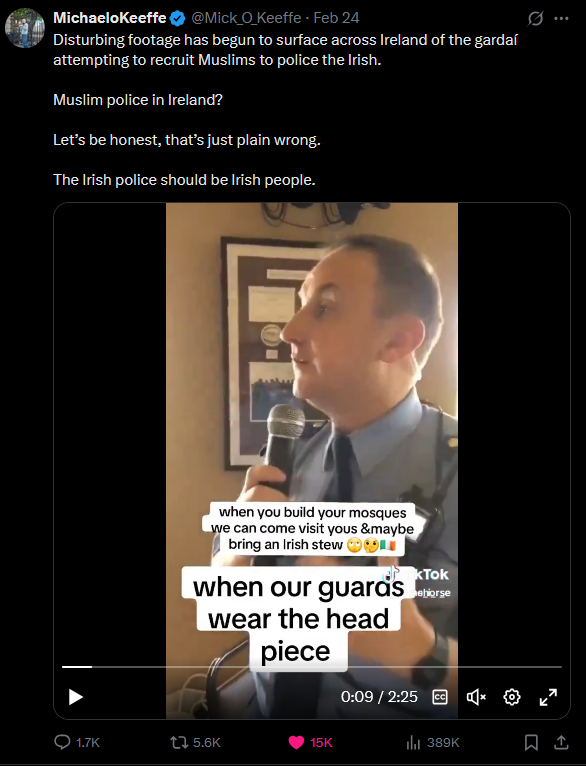586x766 pixels.
Task: Toggle closed captions on the video
Action: pos(440,697)
